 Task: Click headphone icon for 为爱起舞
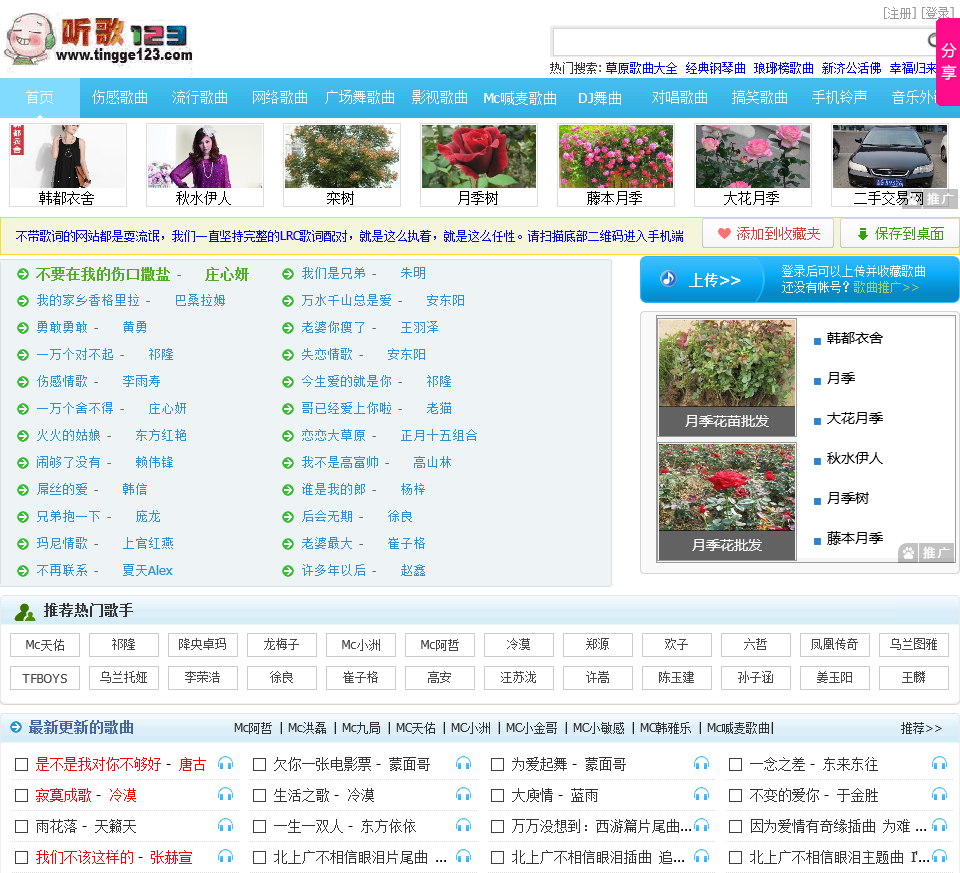pos(701,763)
